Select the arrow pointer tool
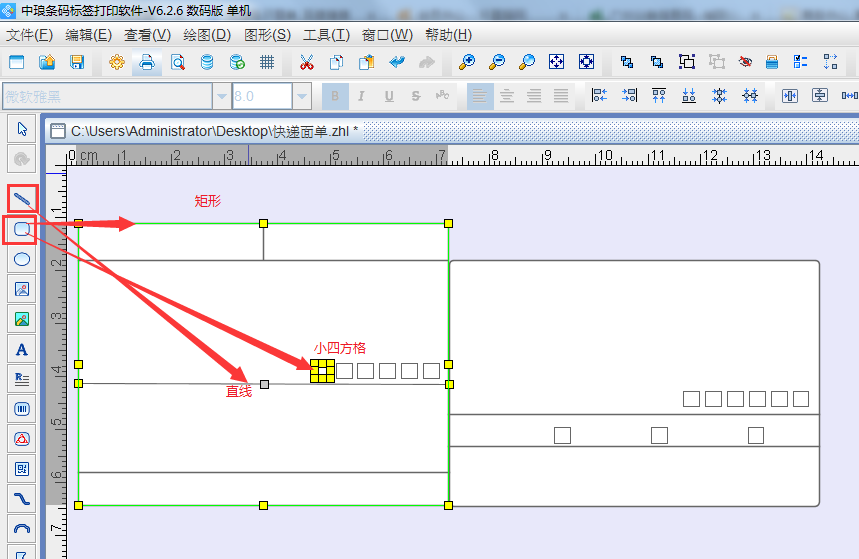 coord(22,128)
